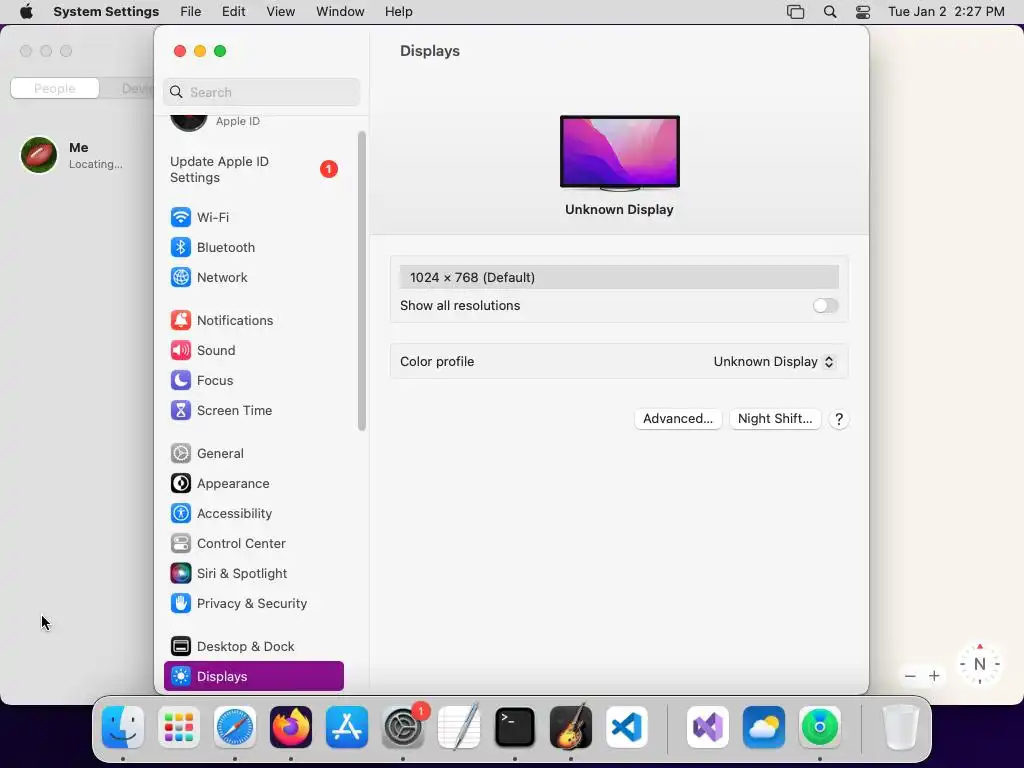Click the Advanced... button
This screenshot has width=1024, height=768.
[x=678, y=419]
